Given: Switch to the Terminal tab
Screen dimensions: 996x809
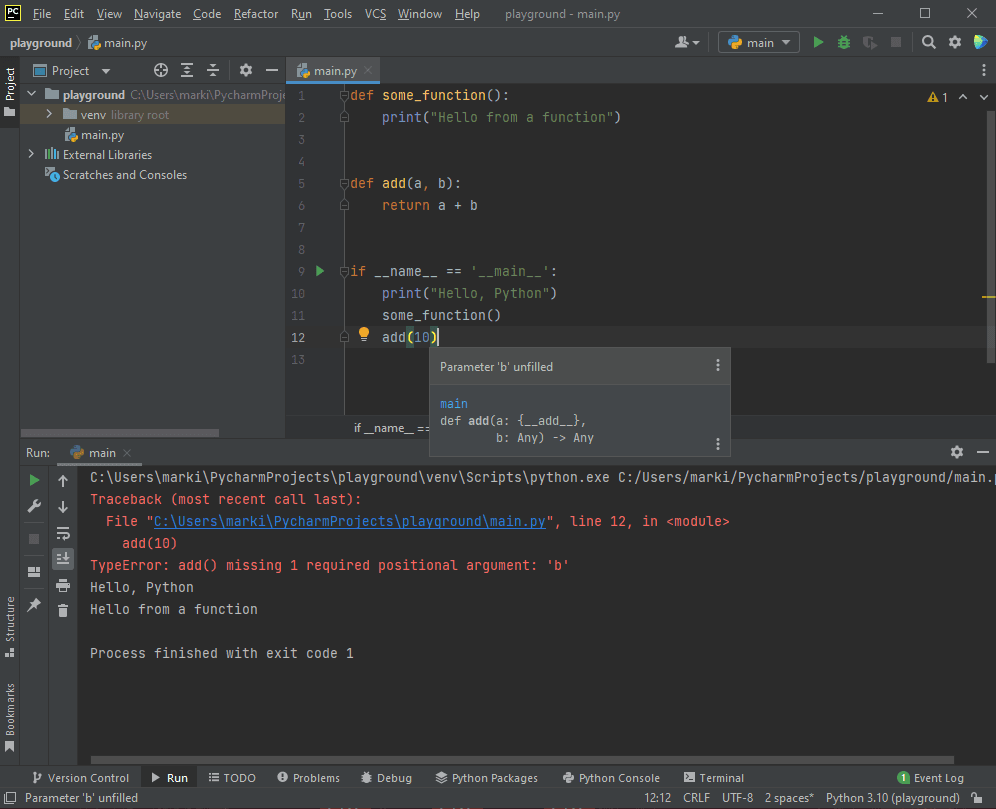Looking at the screenshot, I should tap(713, 778).
